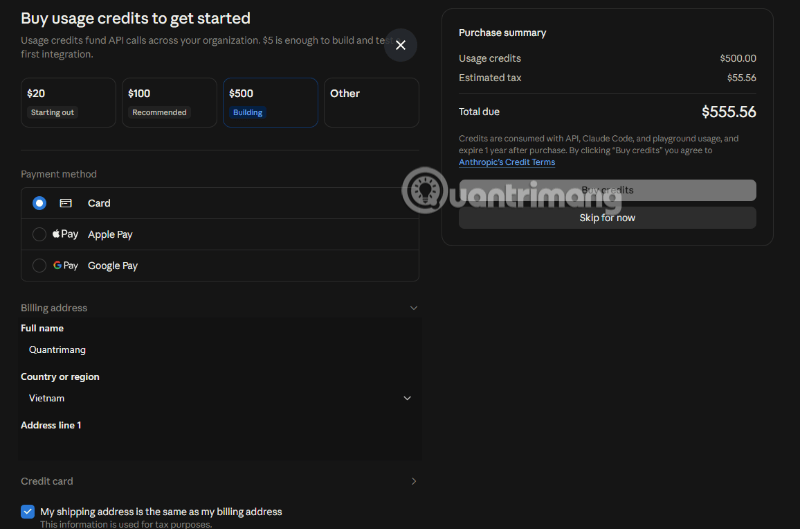Image resolution: width=800 pixels, height=529 pixels.
Task: Choose the $100 Recommended credit option
Action: (x=169, y=103)
